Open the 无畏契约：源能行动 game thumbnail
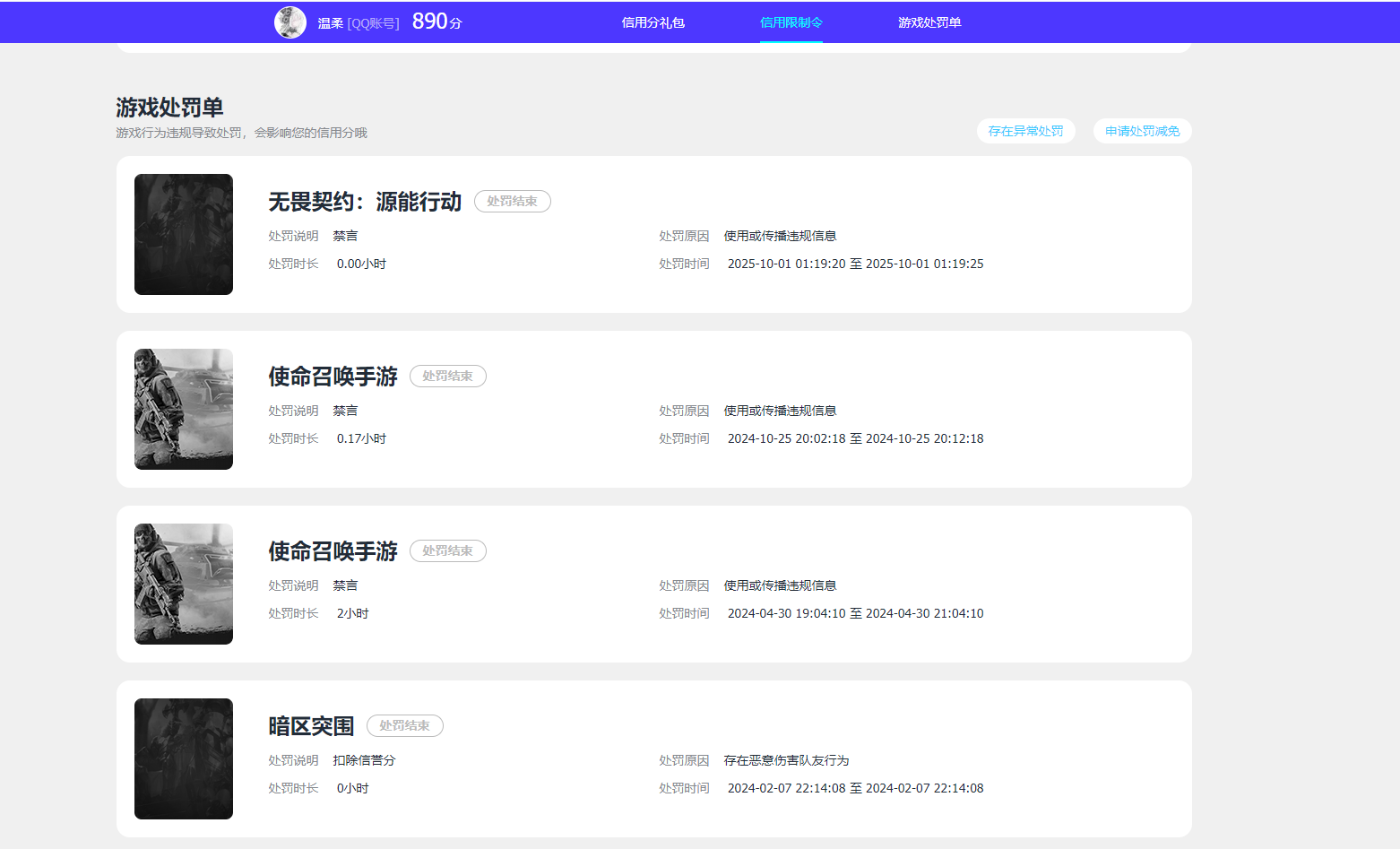 (x=183, y=234)
